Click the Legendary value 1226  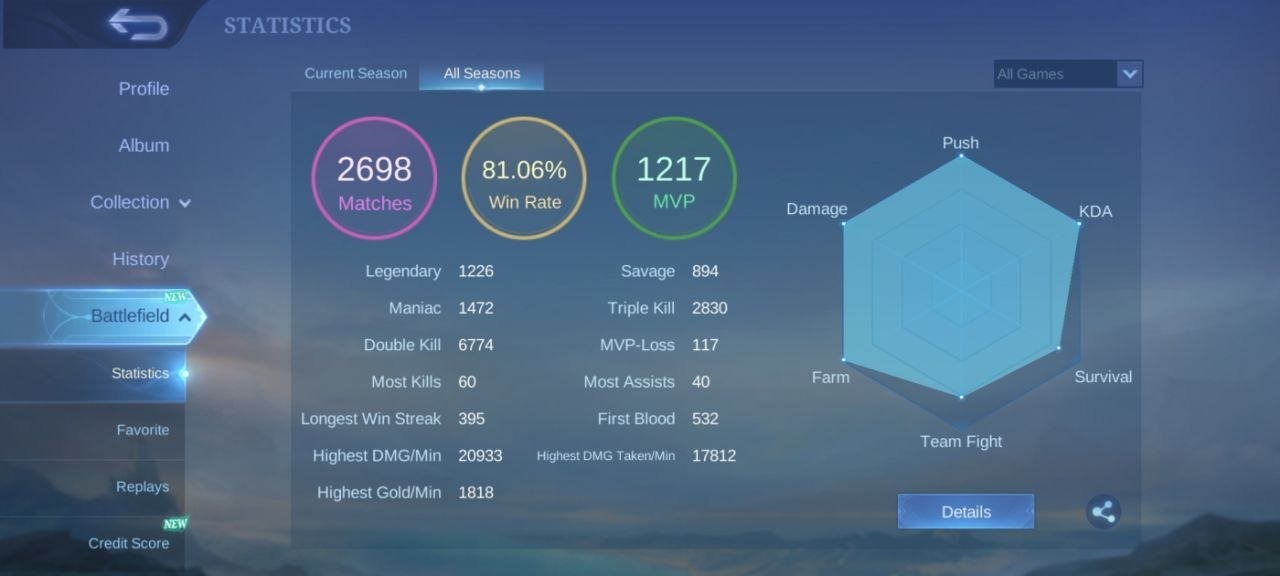476,272
